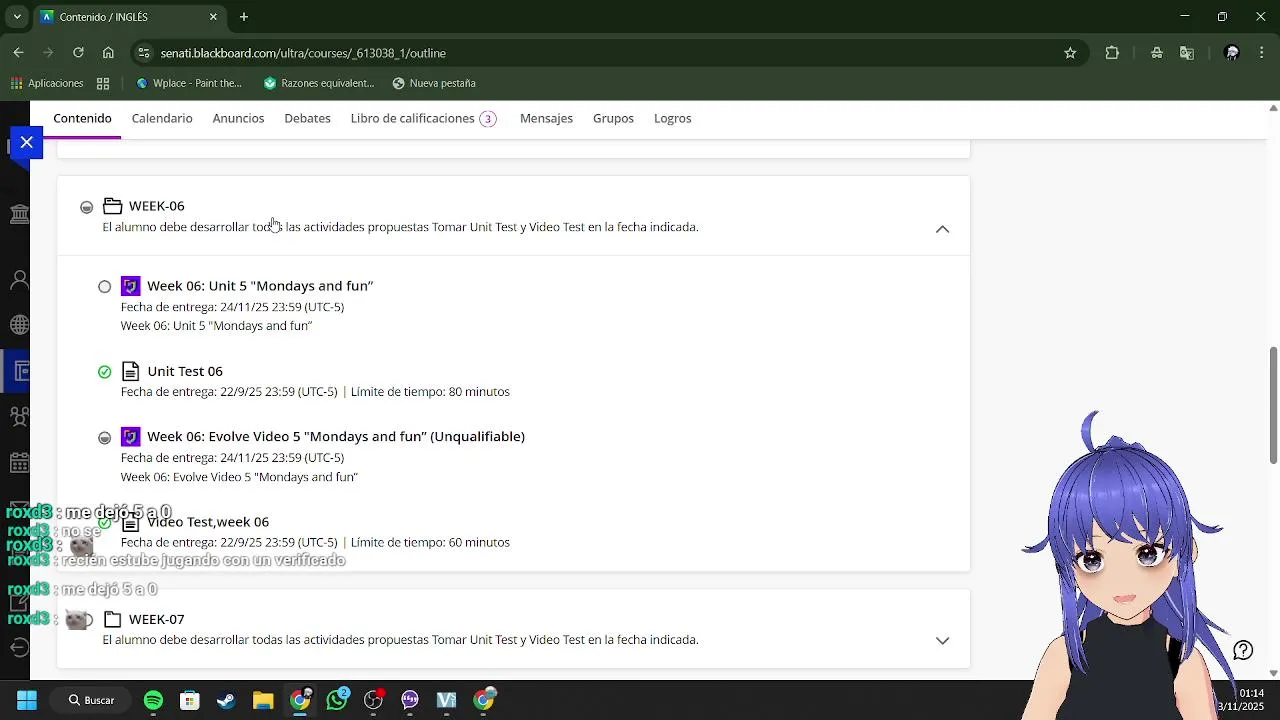Open the Week 06 Unit 5 Mondays and fun icon
Image resolution: width=1280 pixels, height=720 pixels.
tap(130, 286)
